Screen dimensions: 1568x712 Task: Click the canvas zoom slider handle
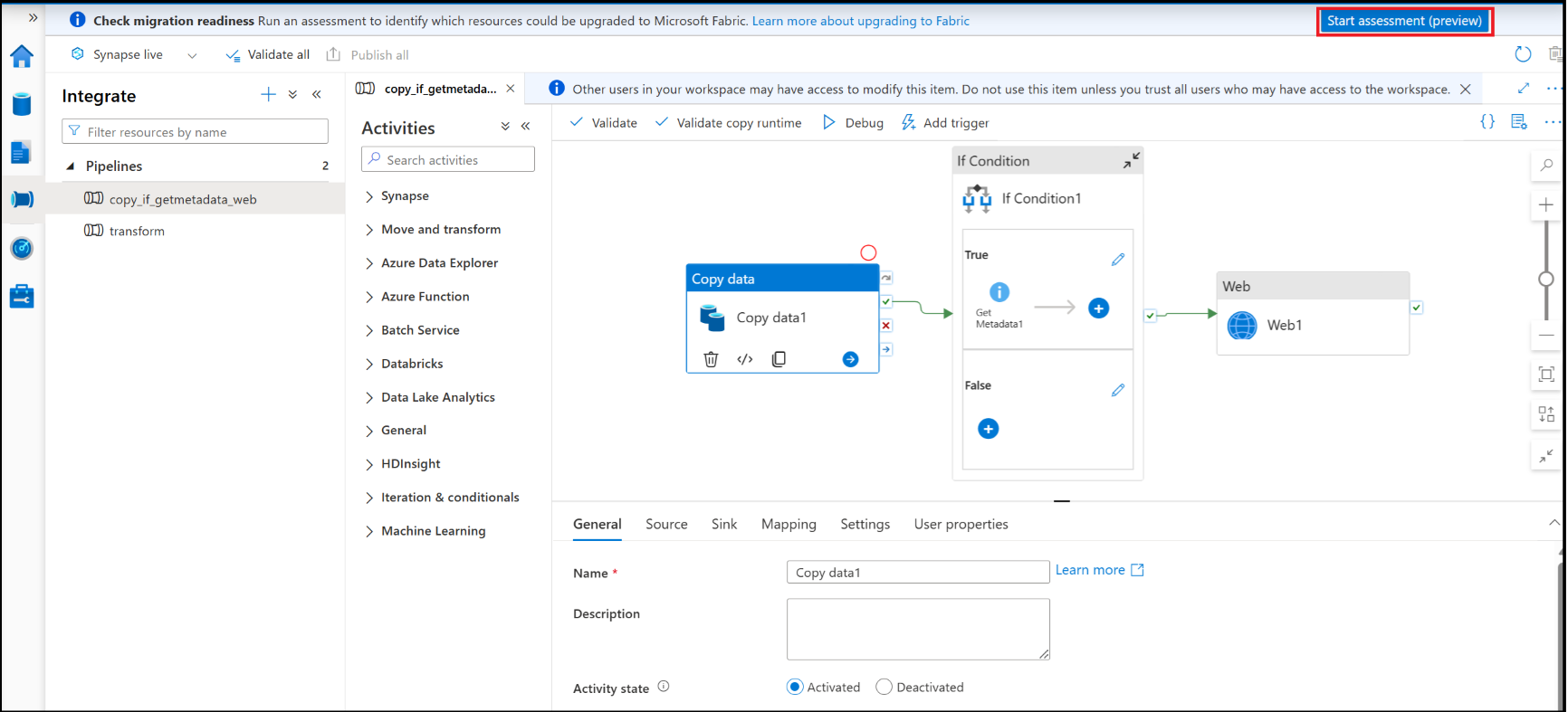coord(1546,279)
